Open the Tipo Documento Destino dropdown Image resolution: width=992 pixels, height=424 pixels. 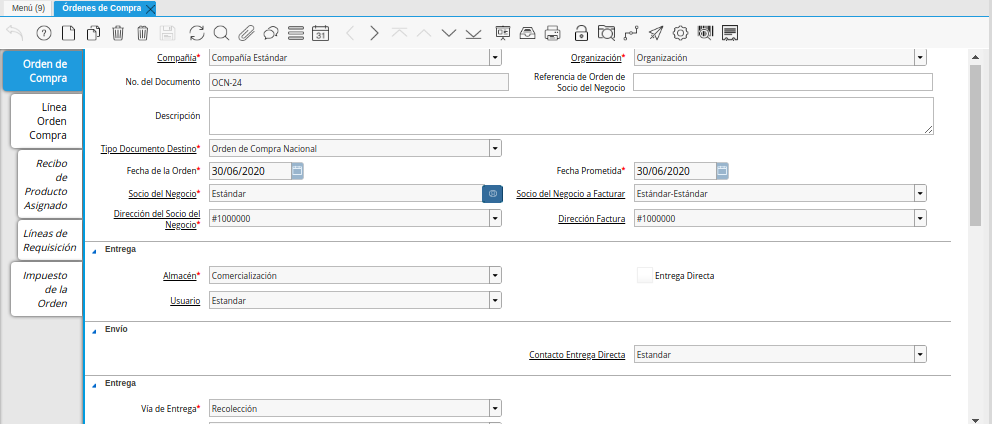pos(495,149)
